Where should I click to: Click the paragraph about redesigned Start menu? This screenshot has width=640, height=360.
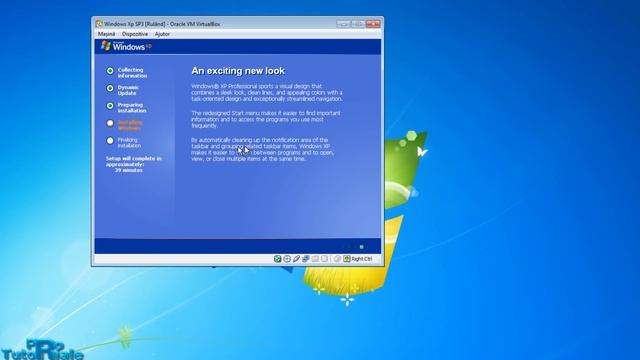tap(266, 119)
